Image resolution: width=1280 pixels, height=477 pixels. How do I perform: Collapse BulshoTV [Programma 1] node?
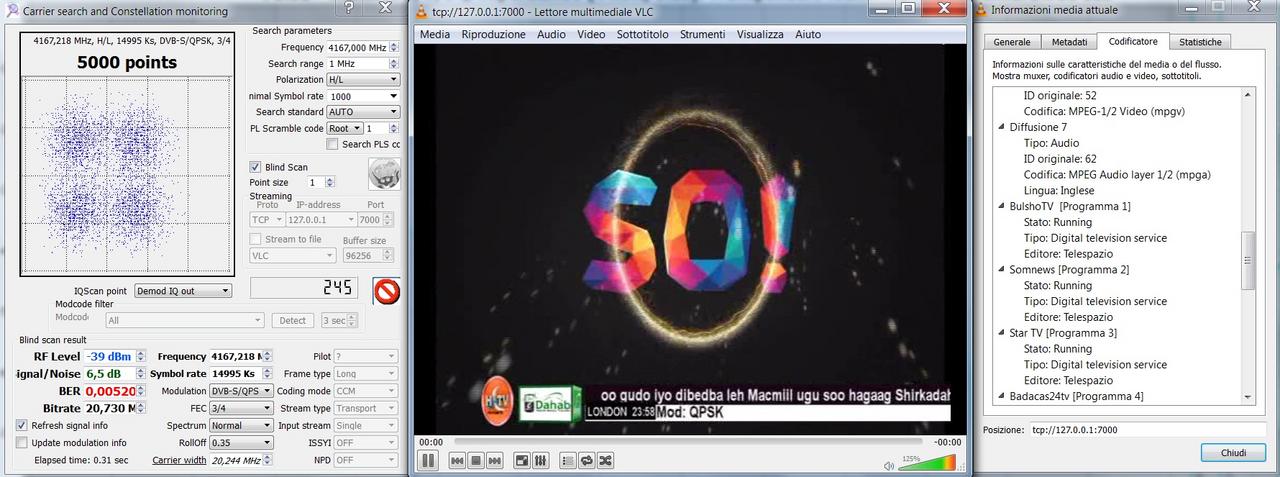click(x=1002, y=206)
